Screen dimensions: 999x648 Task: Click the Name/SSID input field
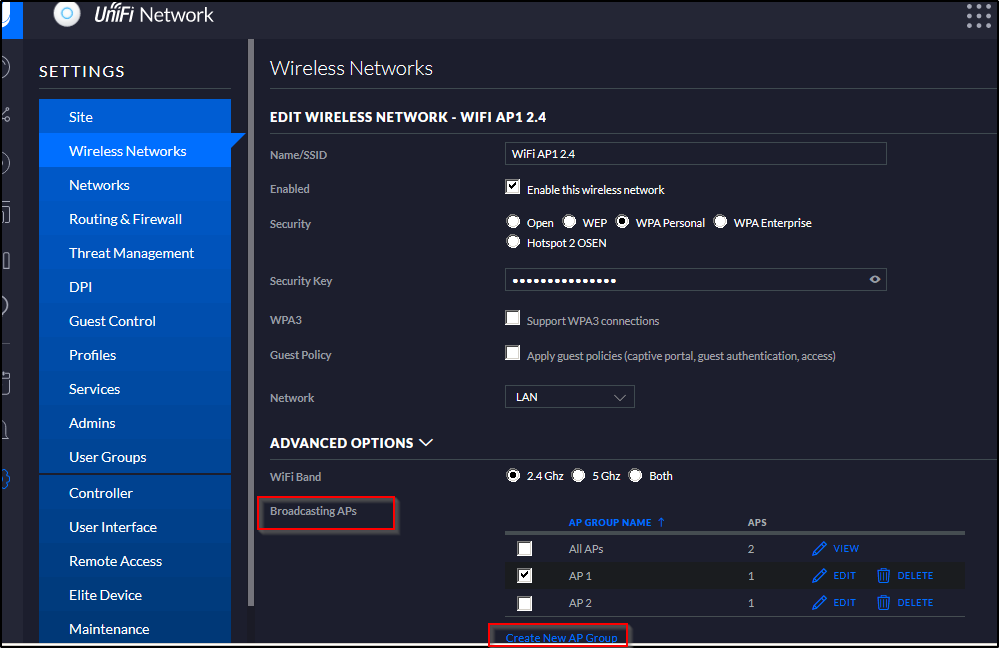696,154
